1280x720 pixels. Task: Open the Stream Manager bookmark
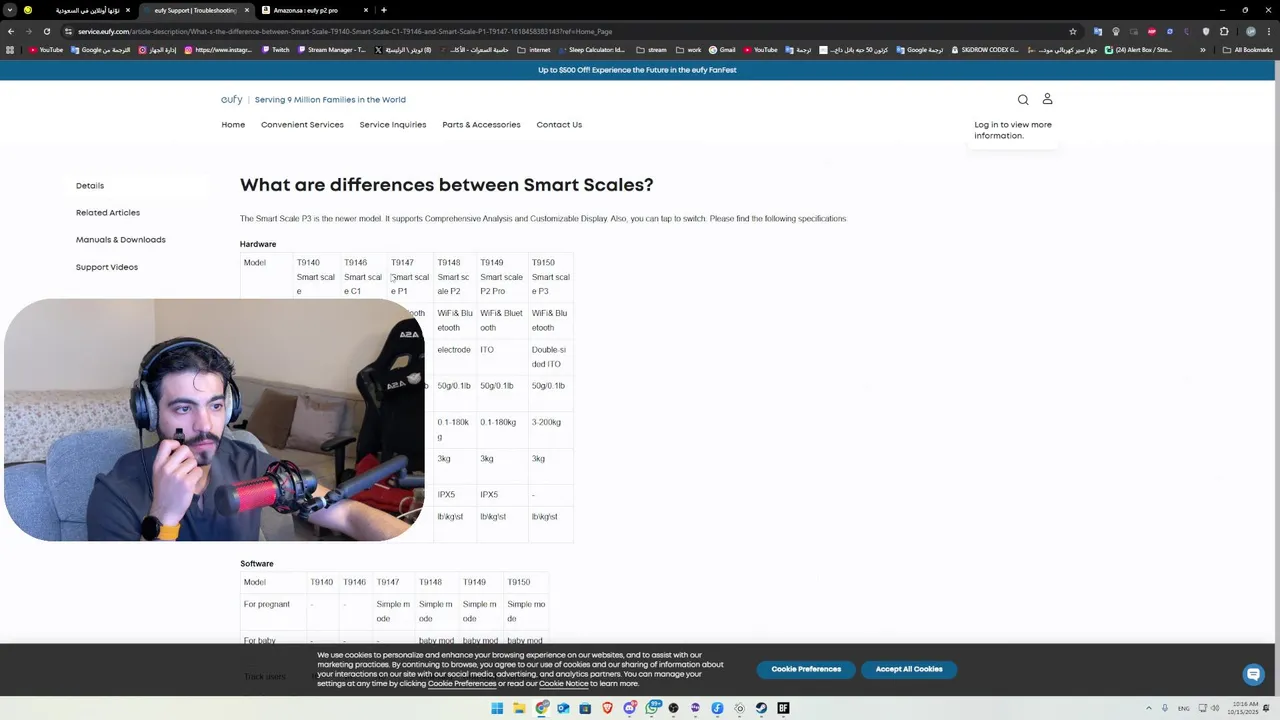(x=332, y=50)
